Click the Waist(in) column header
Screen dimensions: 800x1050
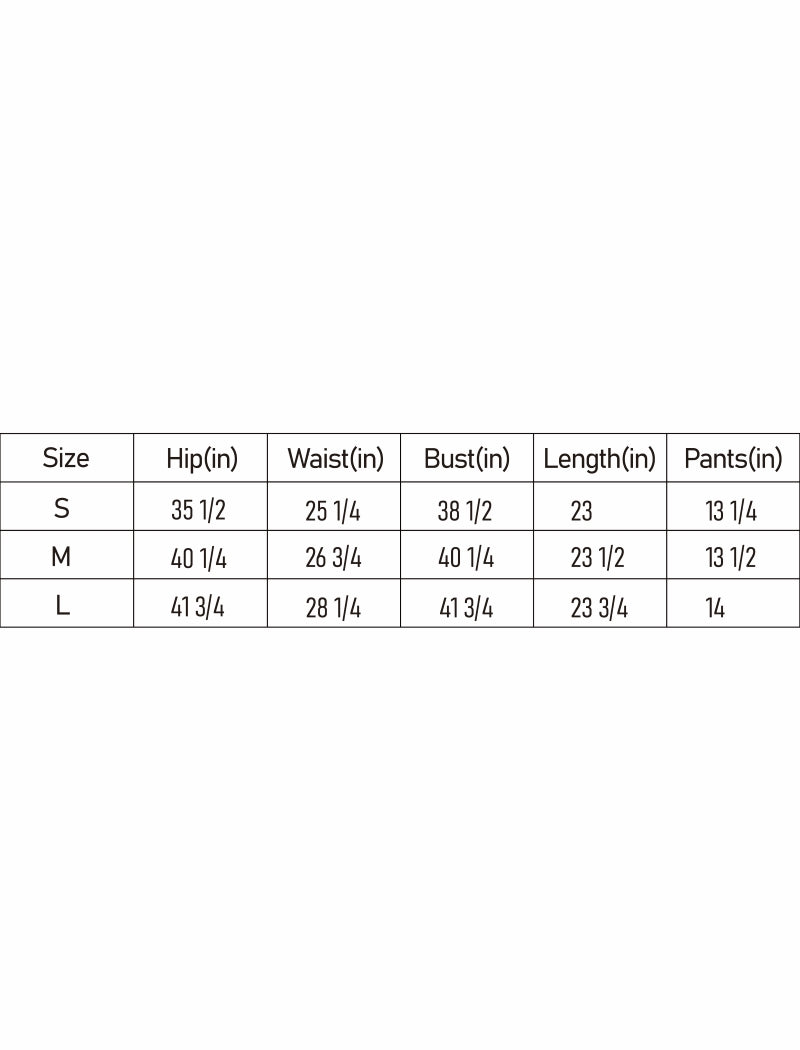335,459
